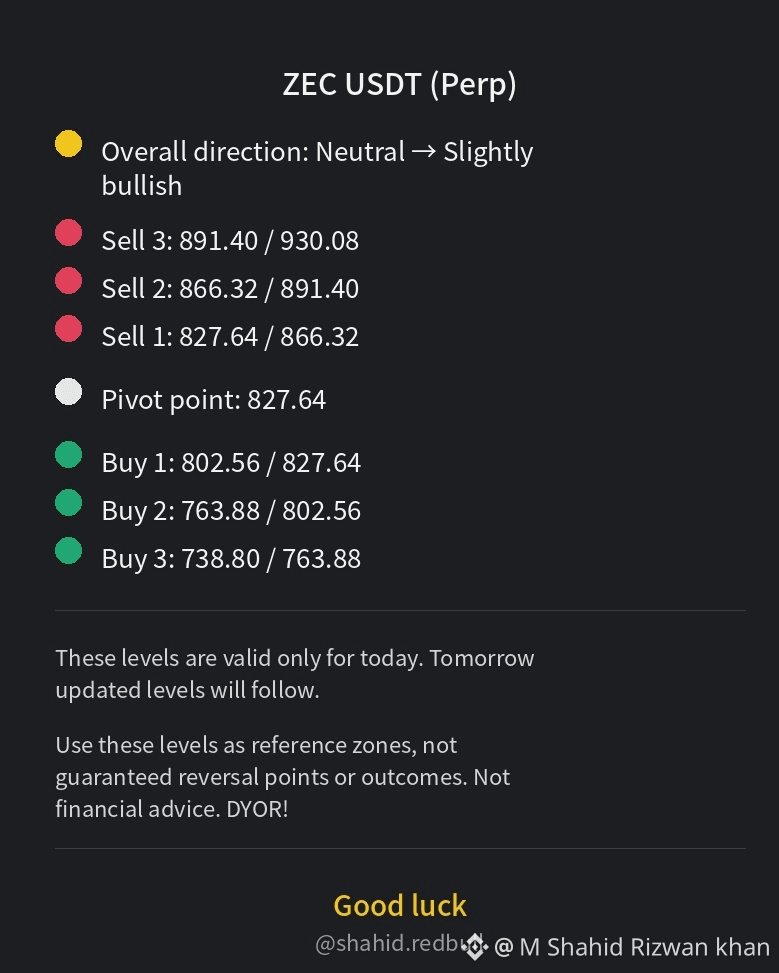Click the green circle beside Buy 2
Image resolution: width=779 pixels, height=973 pixels.
coord(68,503)
